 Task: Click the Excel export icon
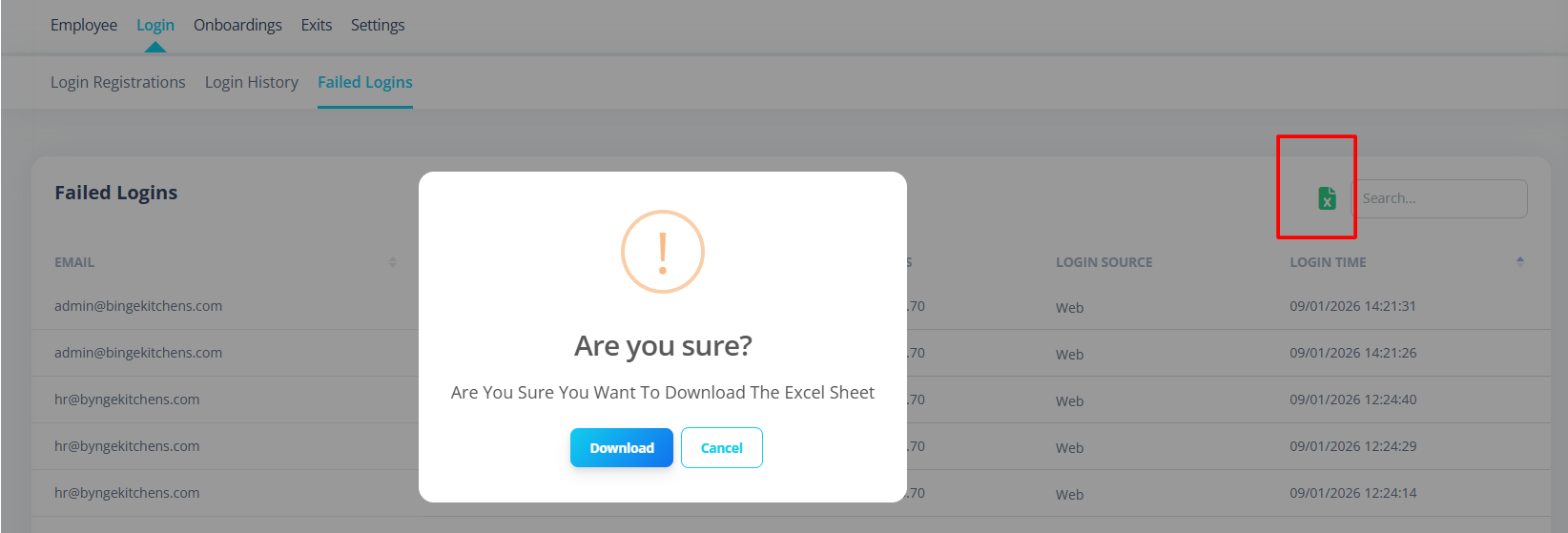(x=1327, y=198)
